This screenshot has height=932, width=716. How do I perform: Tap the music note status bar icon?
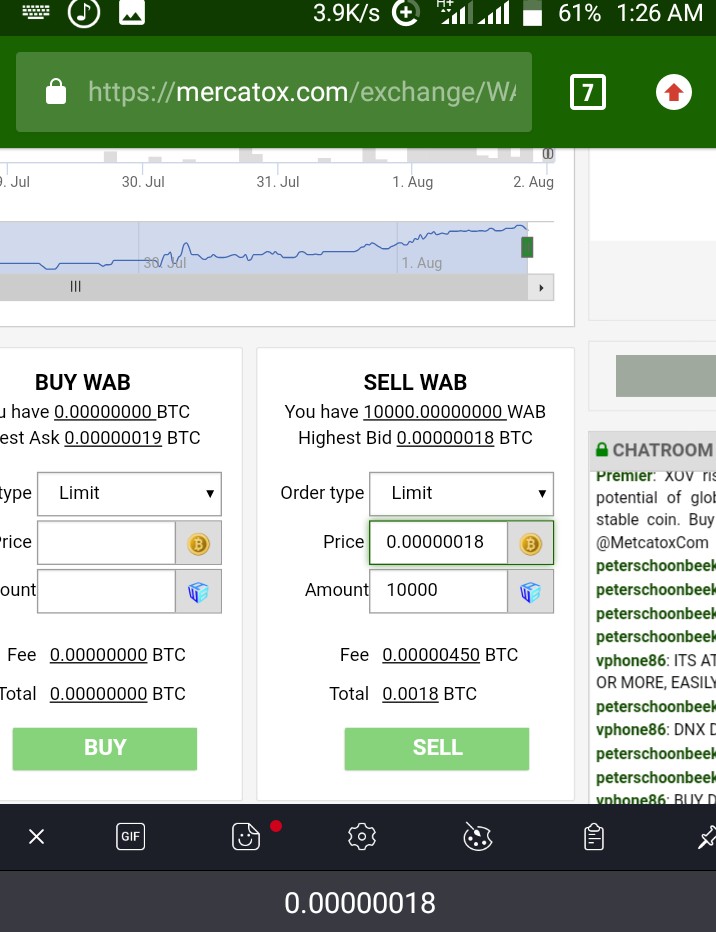tap(84, 12)
